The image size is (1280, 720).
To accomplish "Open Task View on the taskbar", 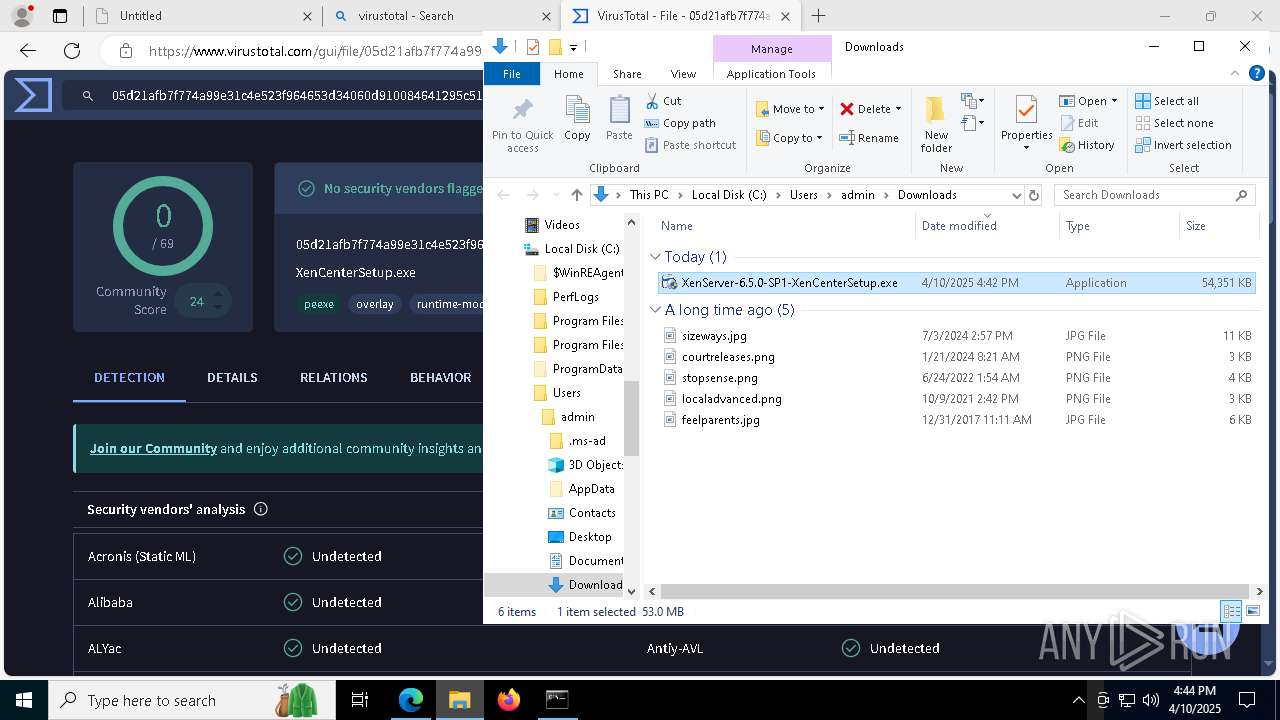I will tap(360, 700).
